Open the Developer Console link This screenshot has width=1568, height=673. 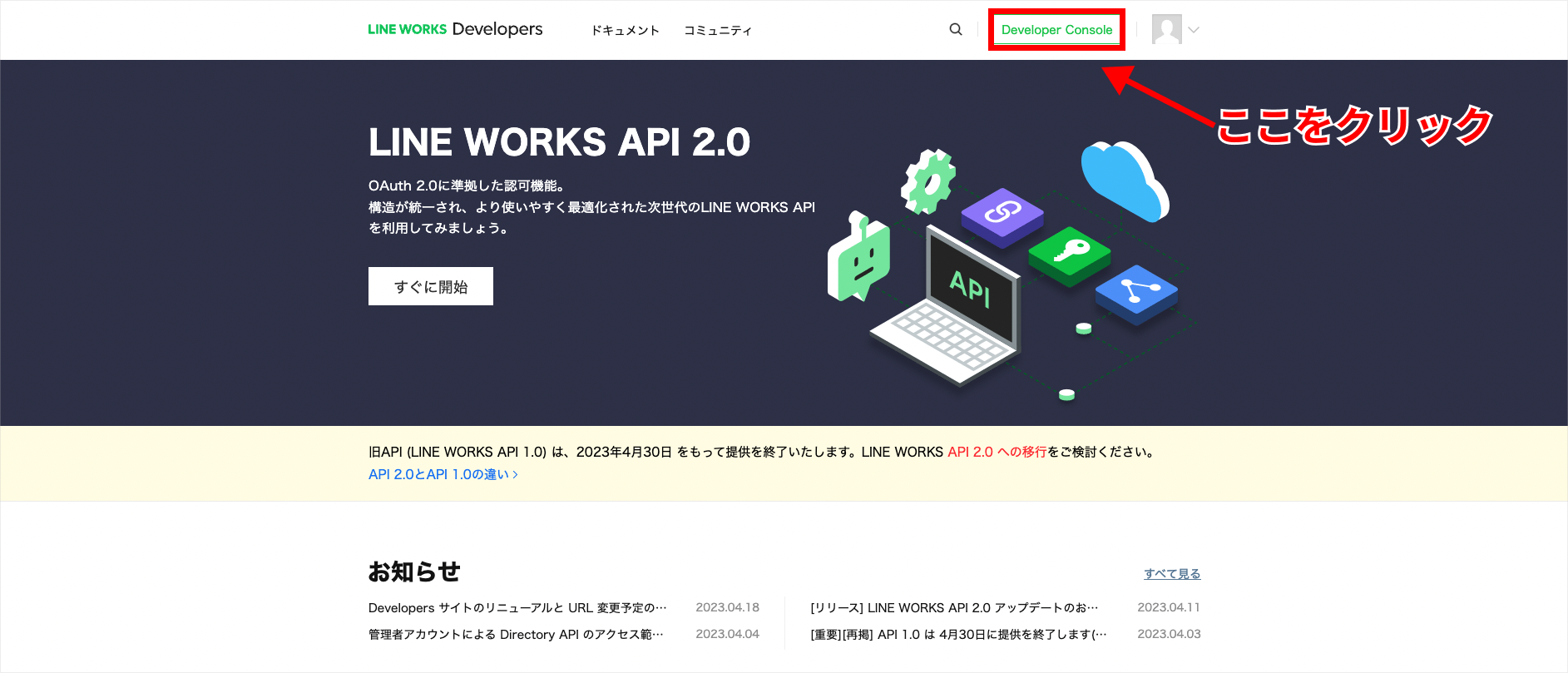point(1056,30)
